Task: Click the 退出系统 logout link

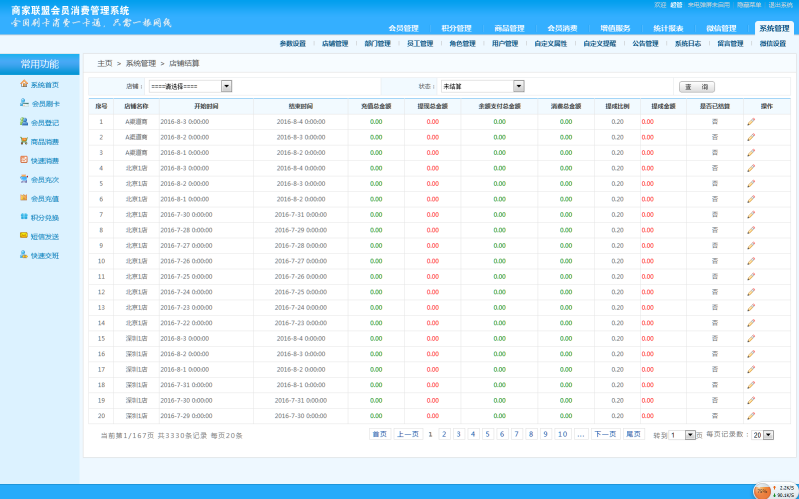Action: click(780, 5)
